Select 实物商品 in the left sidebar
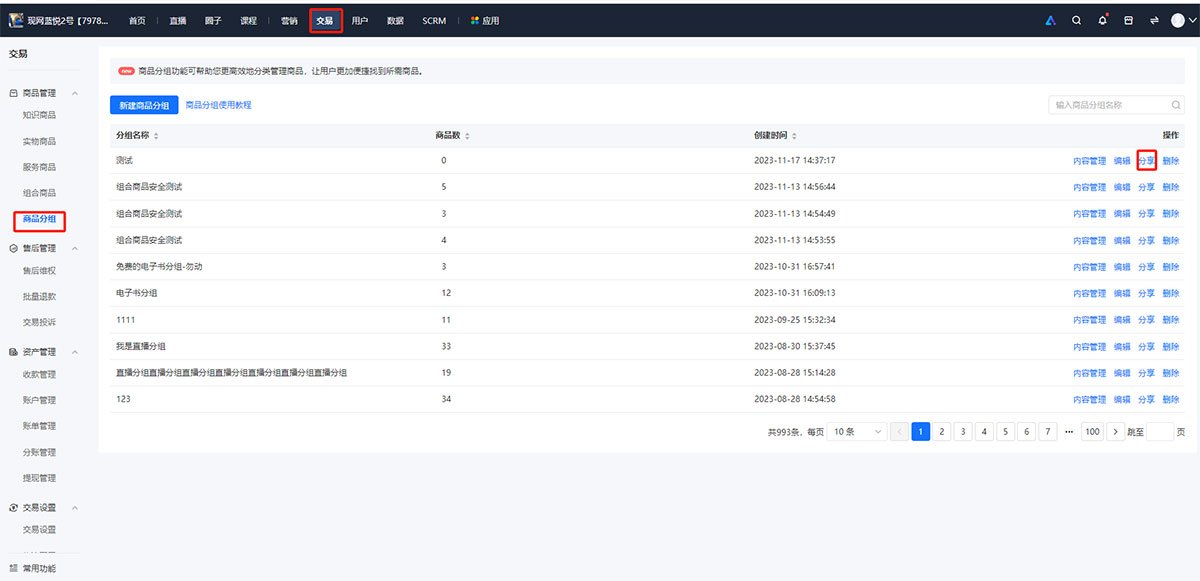The height and width of the screenshot is (581, 1200). click(x=39, y=141)
